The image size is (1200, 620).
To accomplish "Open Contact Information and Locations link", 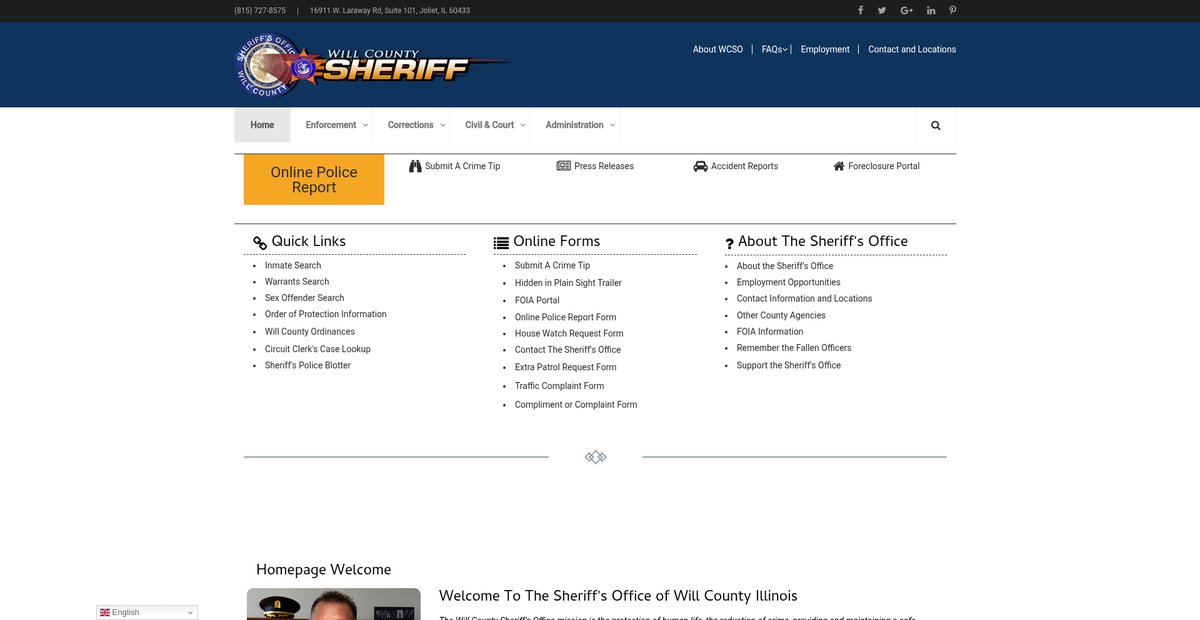I will [x=805, y=298].
